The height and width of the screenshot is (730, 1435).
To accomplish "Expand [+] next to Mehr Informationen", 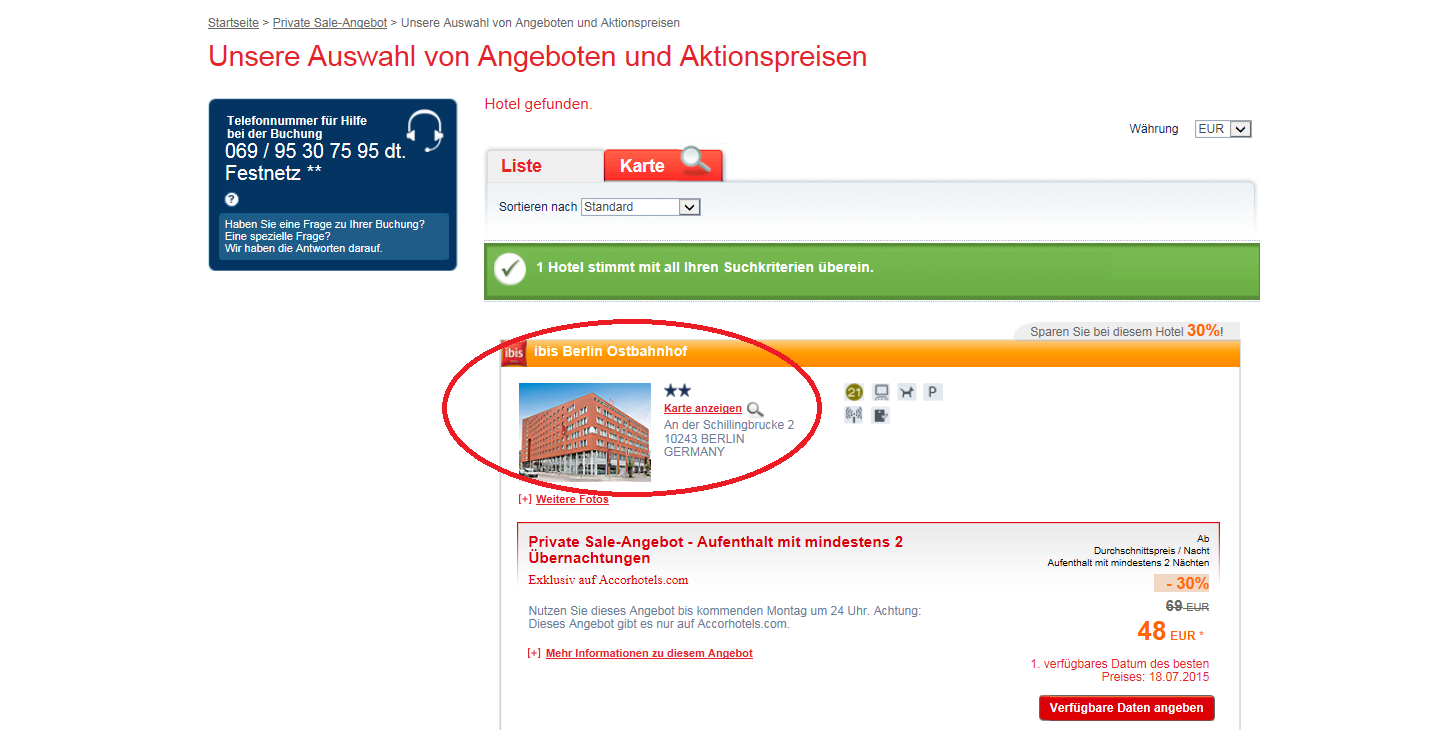I will click(x=534, y=653).
